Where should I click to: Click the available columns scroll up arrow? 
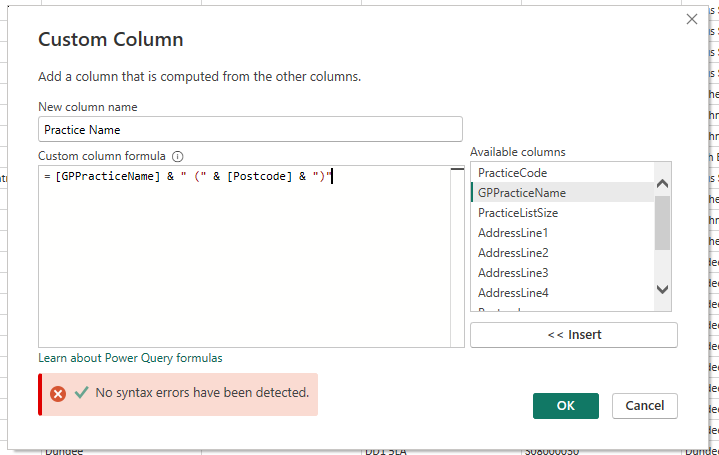662,184
